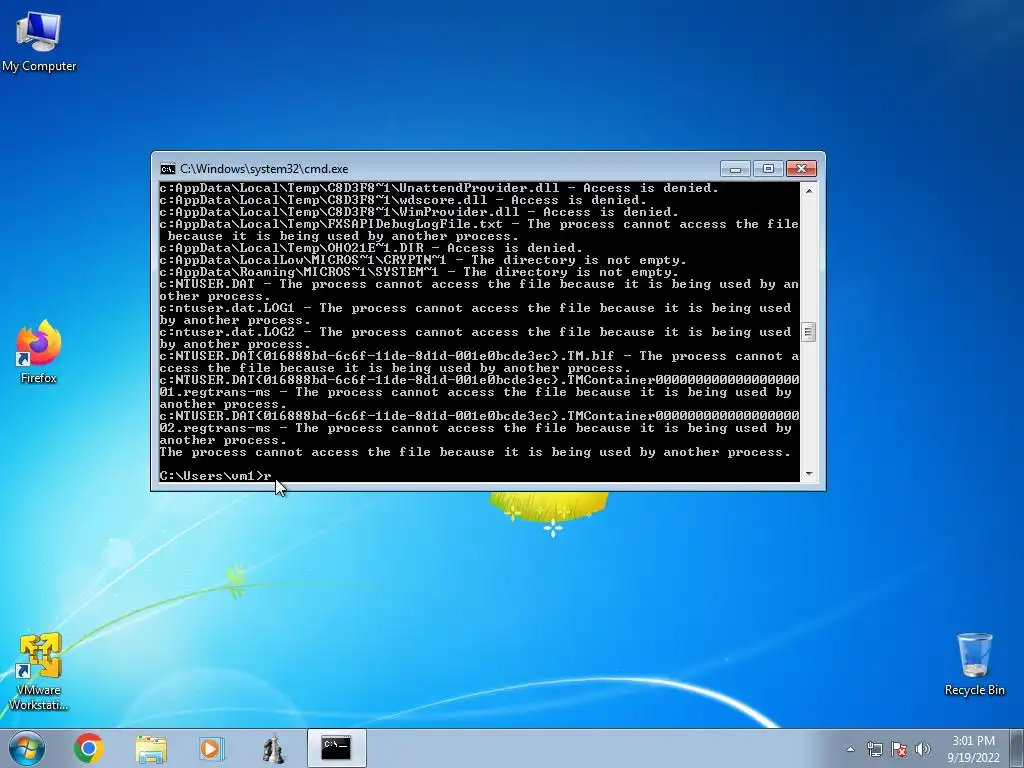Image resolution: width=1024 pixels, height=768 pixels.
Task: Click the OHO21E~1.DIR access denied line
Action: coord(371,248)
